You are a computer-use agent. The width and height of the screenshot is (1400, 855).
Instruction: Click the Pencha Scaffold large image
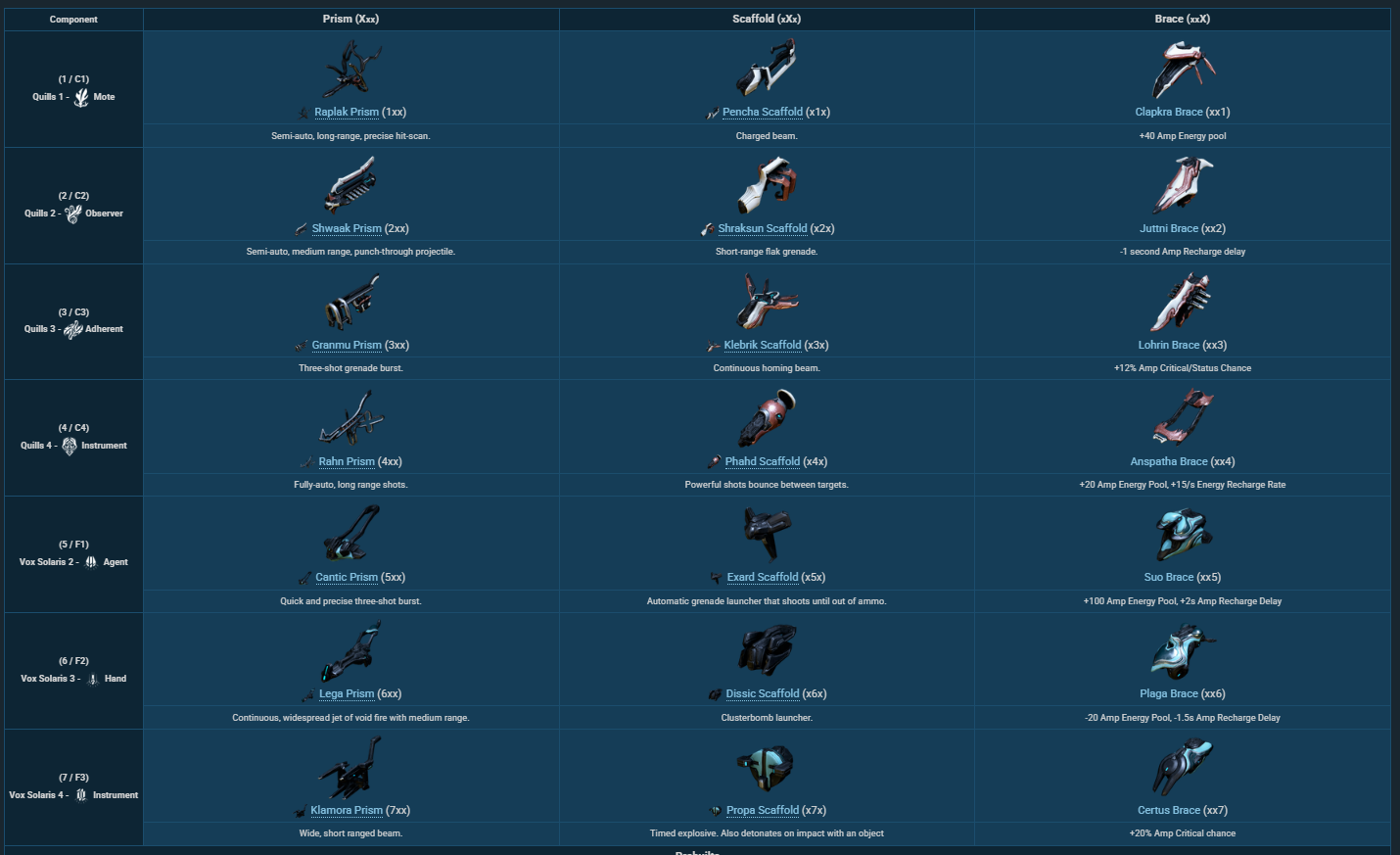(767, 69)
